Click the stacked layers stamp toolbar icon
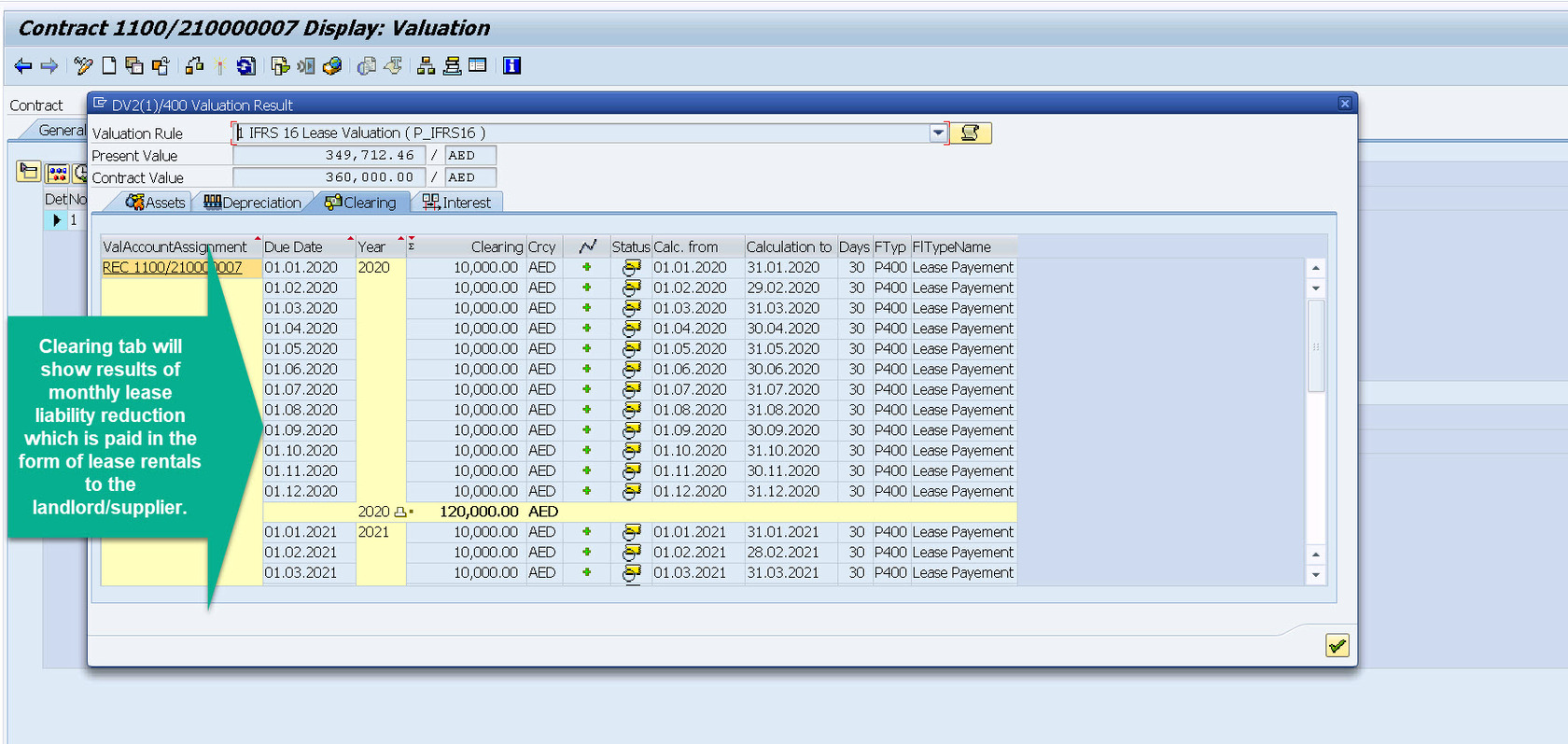 click(452, 66)
